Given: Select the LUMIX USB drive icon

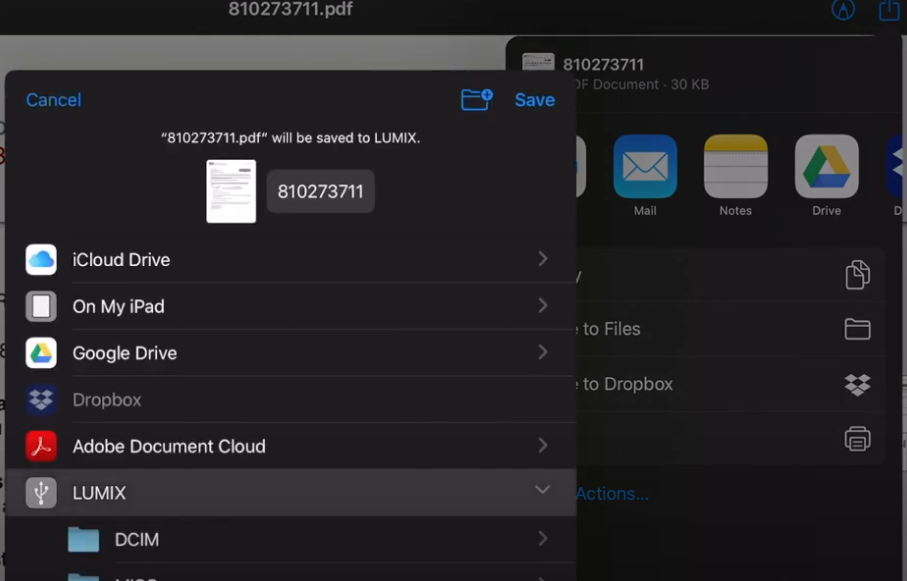Looking at the screenshot, I should pyautogui.click(x=41, y=493).
